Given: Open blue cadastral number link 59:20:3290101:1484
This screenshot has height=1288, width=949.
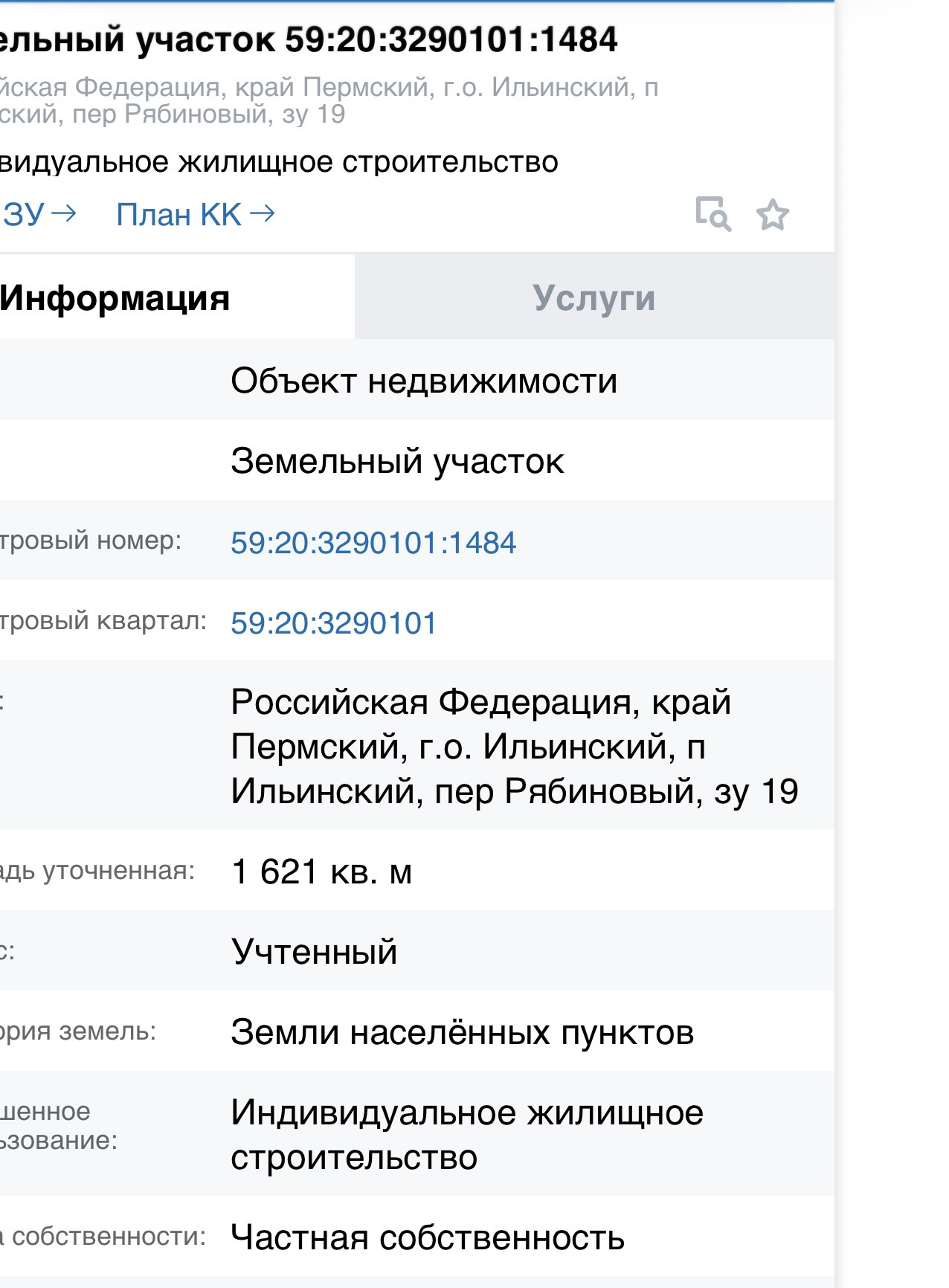Looking at the screenshot, I should (373, 543).
